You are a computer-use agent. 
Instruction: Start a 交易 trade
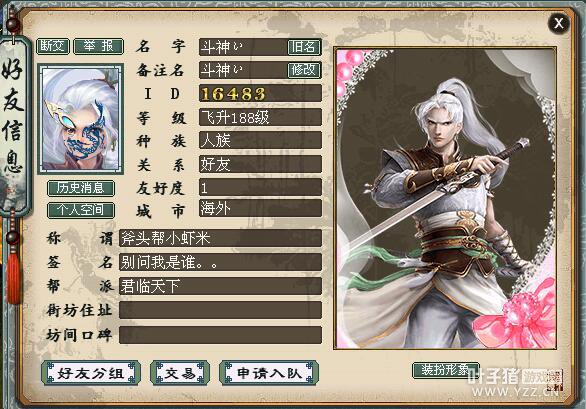[x=180, y=373]
